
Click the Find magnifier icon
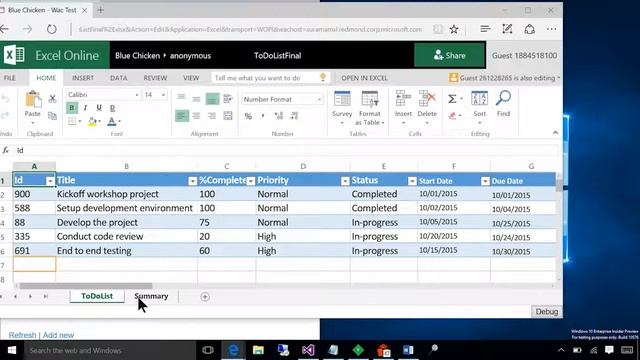pos(503,99)
